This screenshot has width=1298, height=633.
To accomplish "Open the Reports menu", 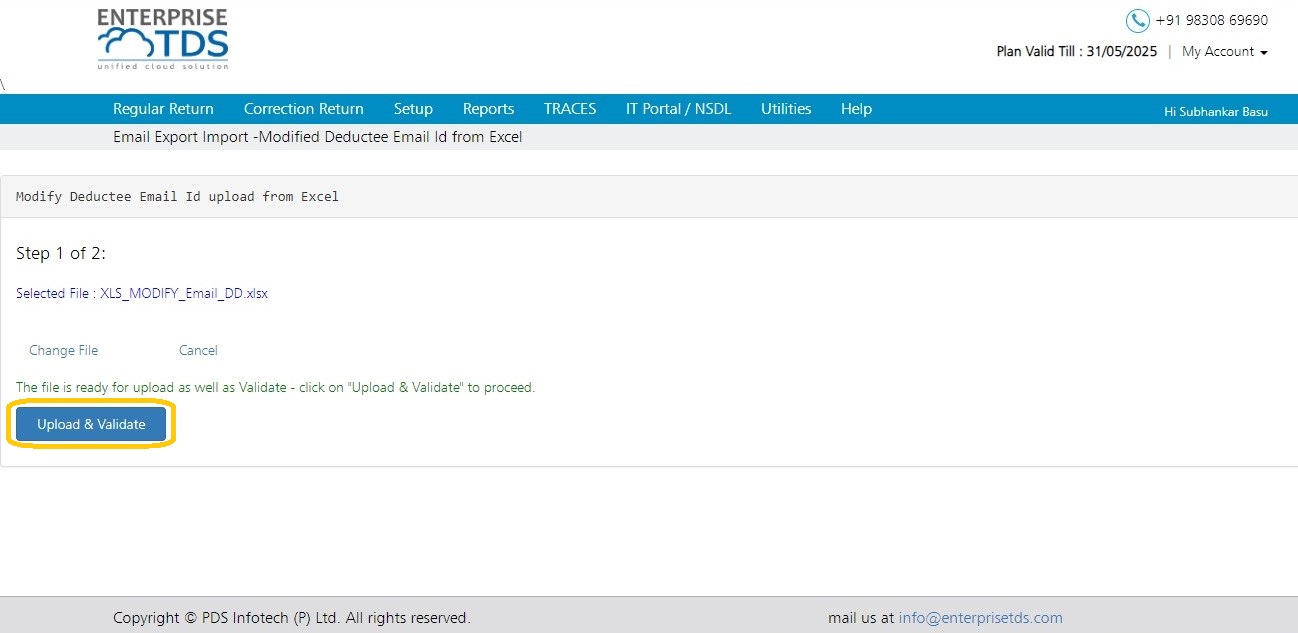I will click(x=488, y=109).
